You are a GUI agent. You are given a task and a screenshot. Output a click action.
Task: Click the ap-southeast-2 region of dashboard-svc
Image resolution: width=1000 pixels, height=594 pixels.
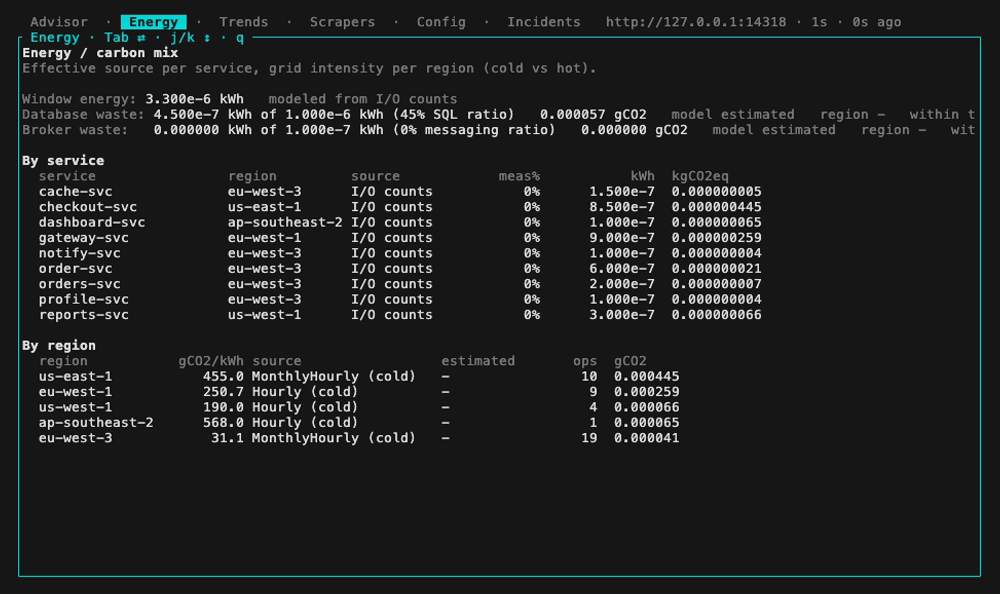click(x=285, y=222)
